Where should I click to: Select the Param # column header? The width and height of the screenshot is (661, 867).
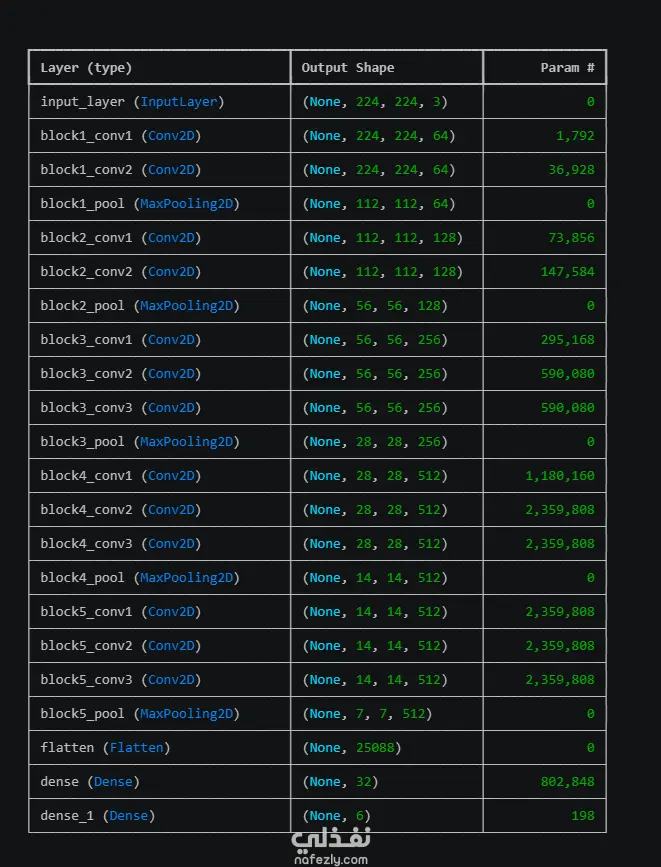point(568,67)
